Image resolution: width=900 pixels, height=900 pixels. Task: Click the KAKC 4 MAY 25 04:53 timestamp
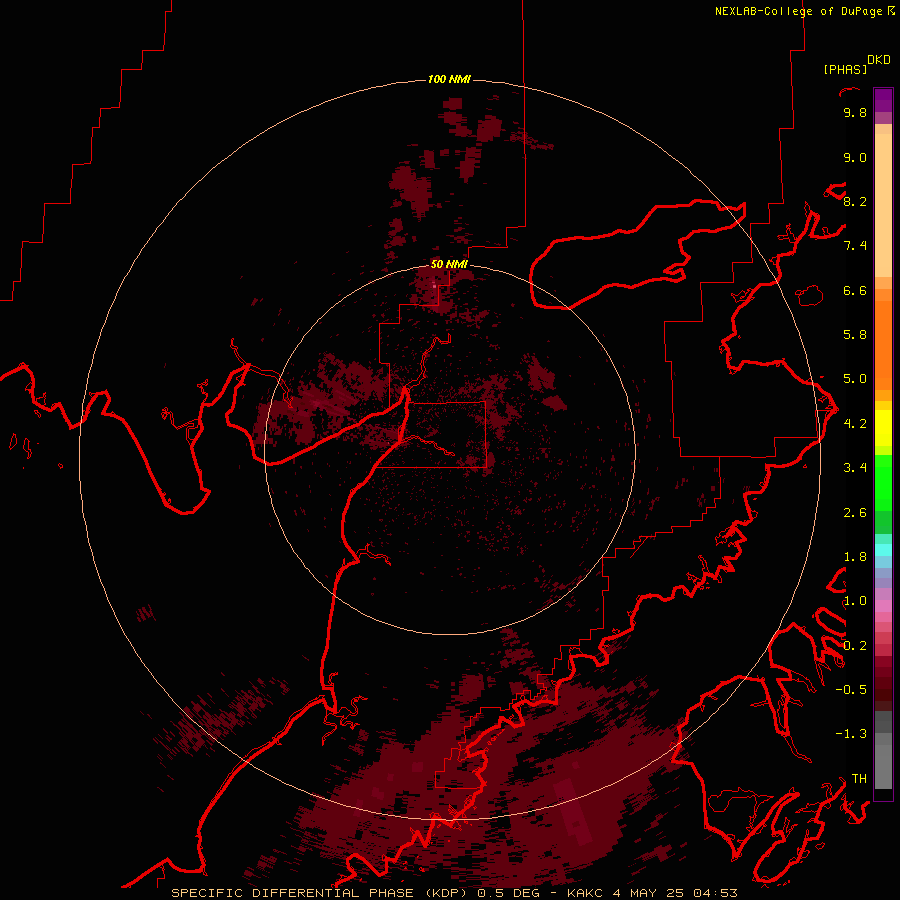click(652, 893)
